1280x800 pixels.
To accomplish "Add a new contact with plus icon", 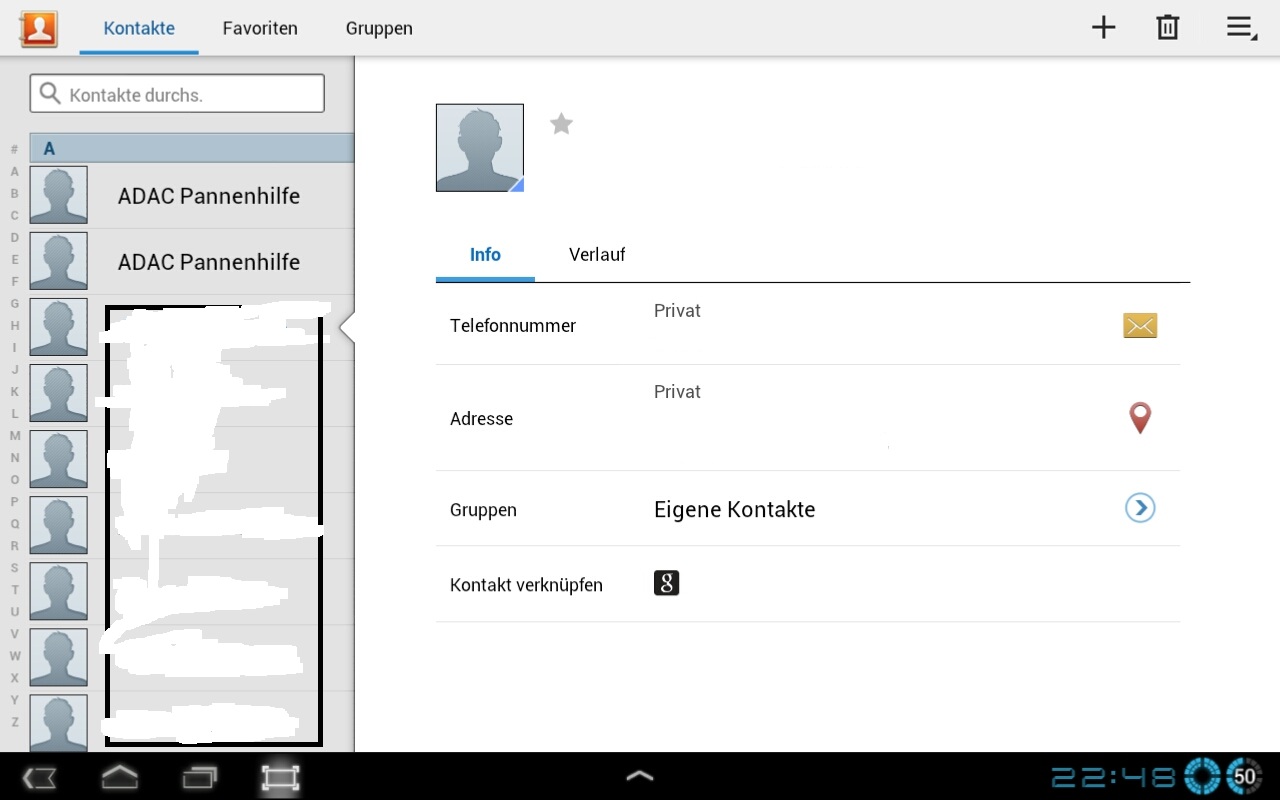I will 1103,27.
